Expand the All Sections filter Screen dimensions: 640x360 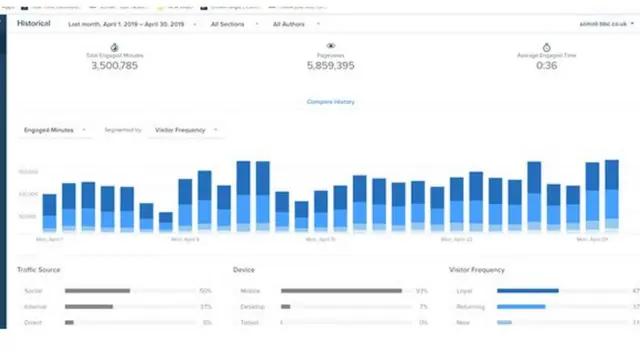coord(234,24)
